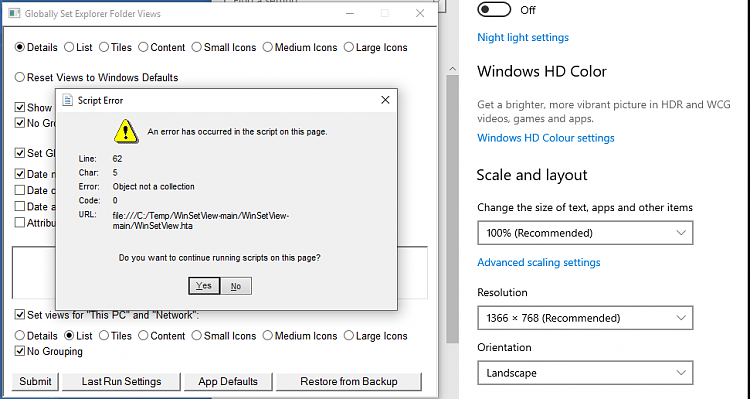This screenshot has width=750, height=399.
Task: Open the Resolution dropdown
Action: (585, 318)
